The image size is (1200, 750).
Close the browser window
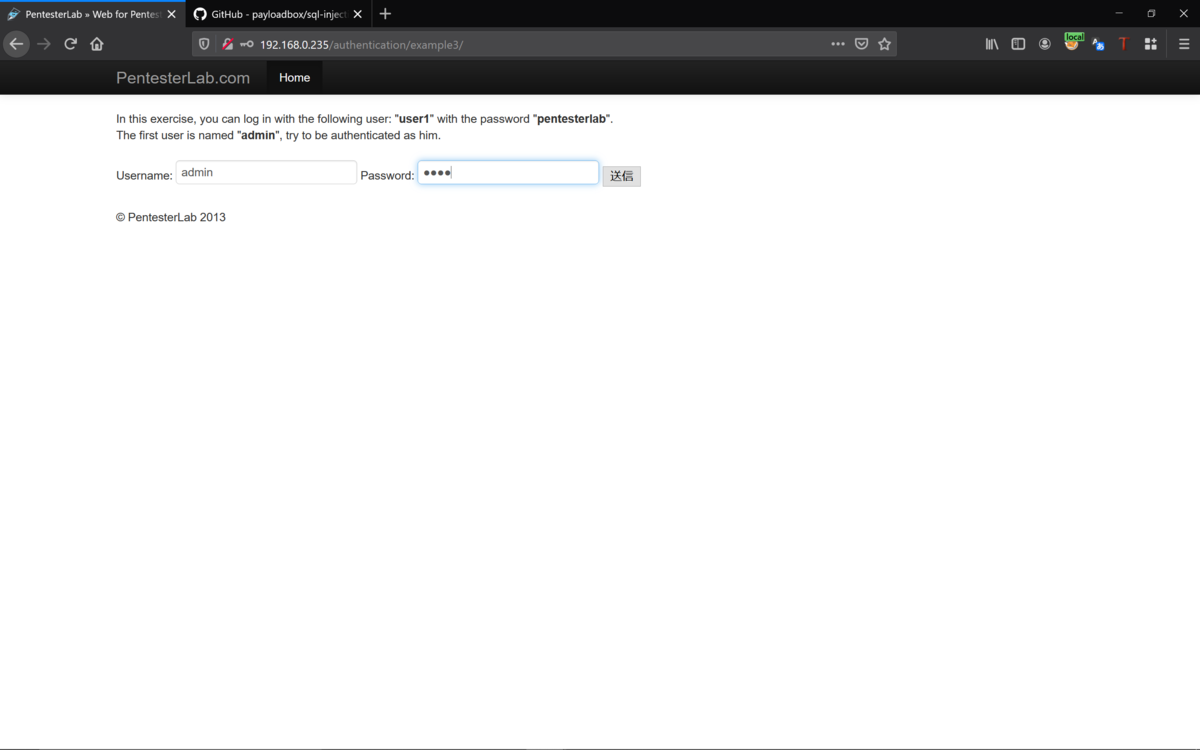pyautogui.click(x=1184, y=14)
